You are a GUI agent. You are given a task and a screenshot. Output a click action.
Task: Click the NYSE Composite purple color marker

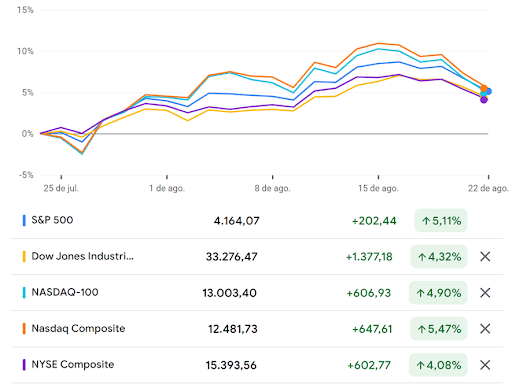[x=24, y=365]
